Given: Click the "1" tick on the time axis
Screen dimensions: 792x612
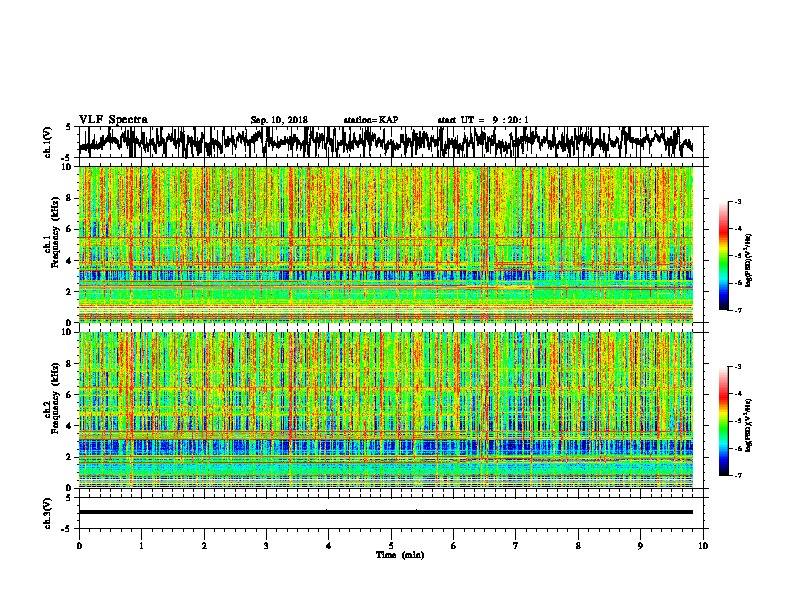Looking at the screenshot, I should [x=141, y=546].
